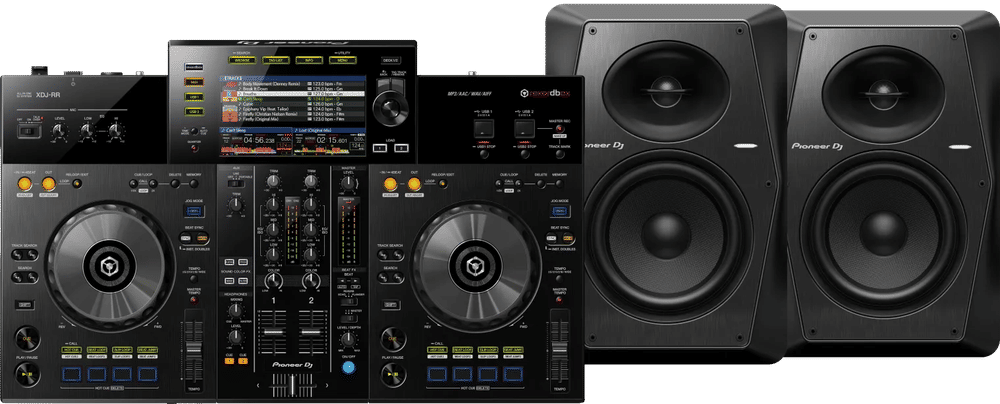Hit the left deck PLAY/PAUSE button
Image resolution: width=1000 pixels, height=404 pixels.
point(27,375)
